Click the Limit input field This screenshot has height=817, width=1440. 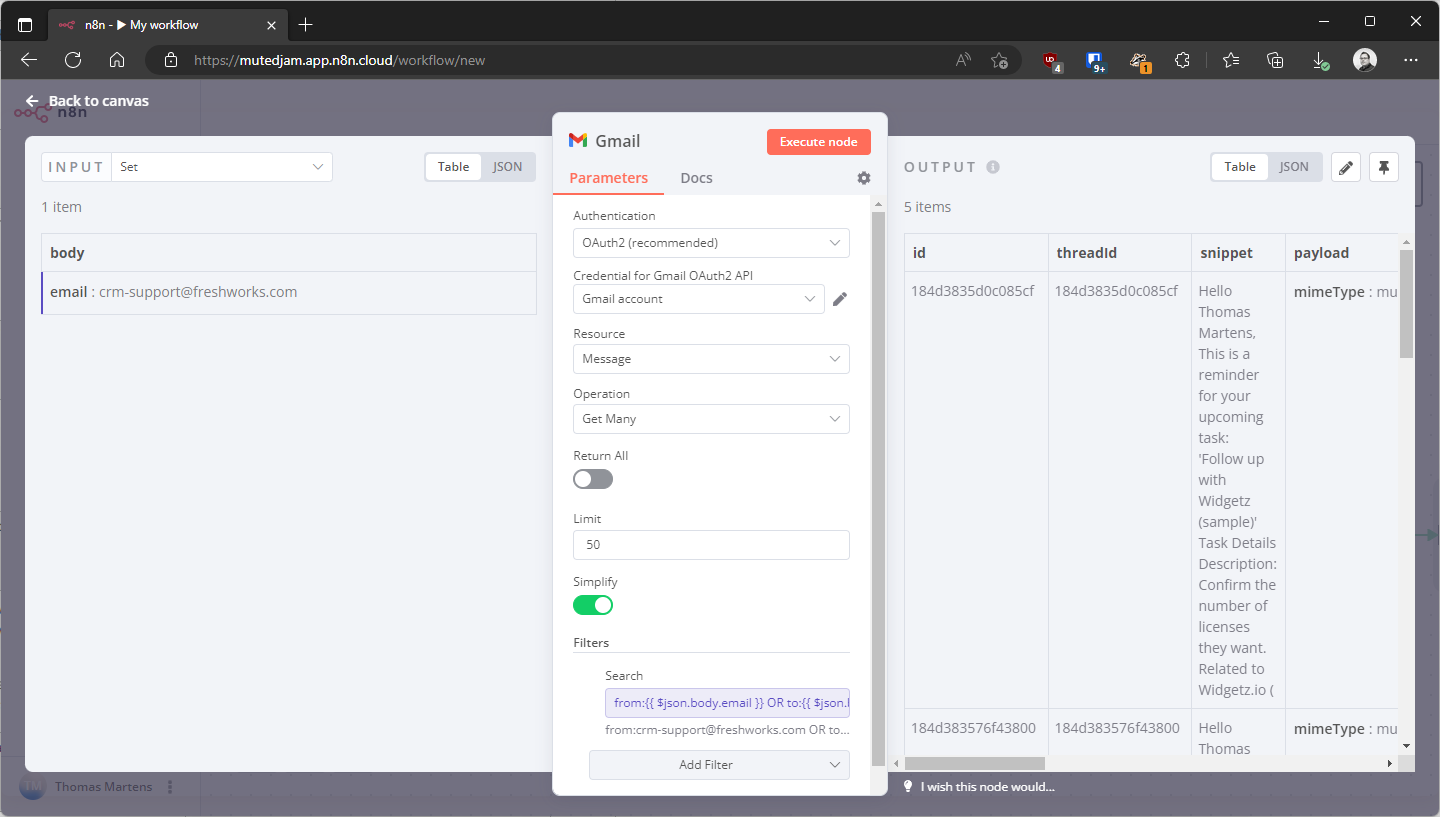pos(711,545)
